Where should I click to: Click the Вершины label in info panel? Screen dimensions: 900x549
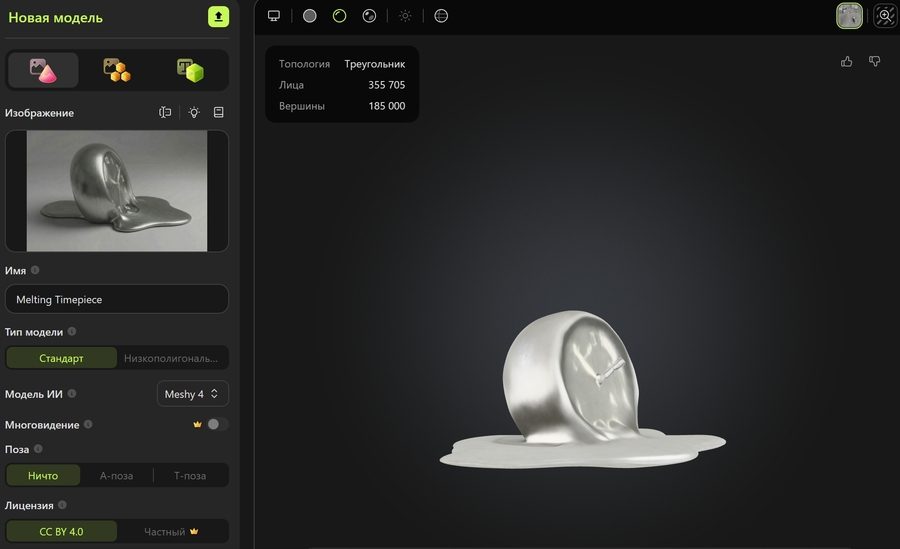point(301,106)
